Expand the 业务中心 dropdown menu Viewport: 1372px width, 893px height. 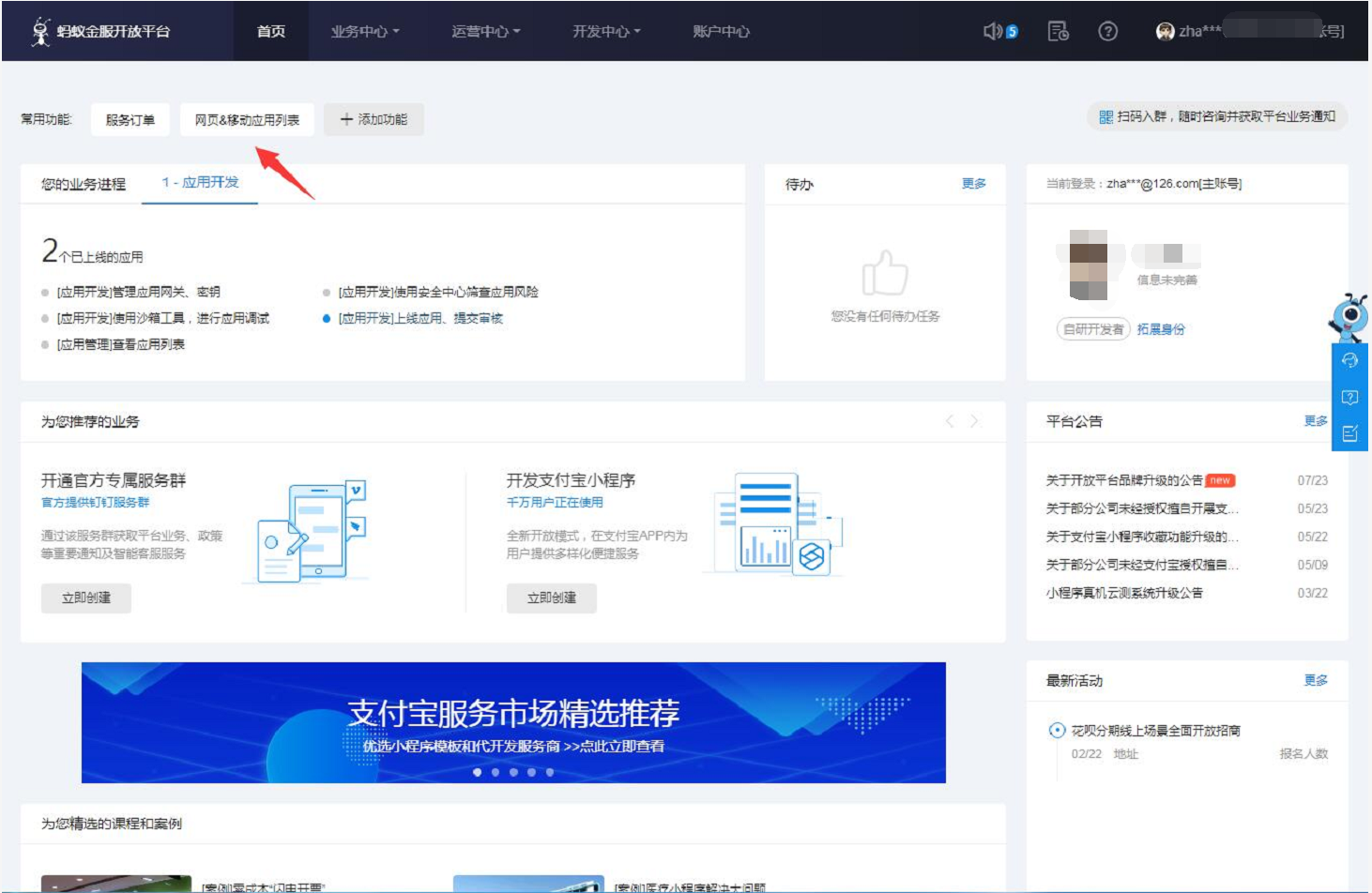click(365, 31)
